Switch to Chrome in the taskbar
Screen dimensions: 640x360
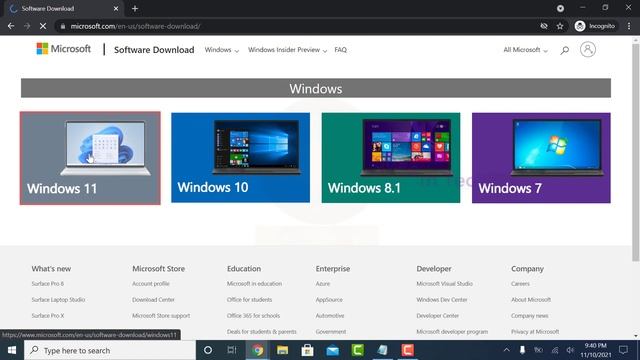258,350
